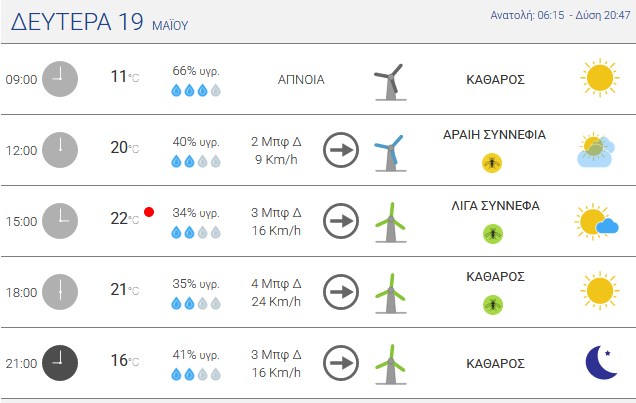Viewport: 636px width, 403px height.
Task: Click the Ανατολή 06:15 - Δύση 20:47 text
Action: pyautogui.click(x=561, y=15)
